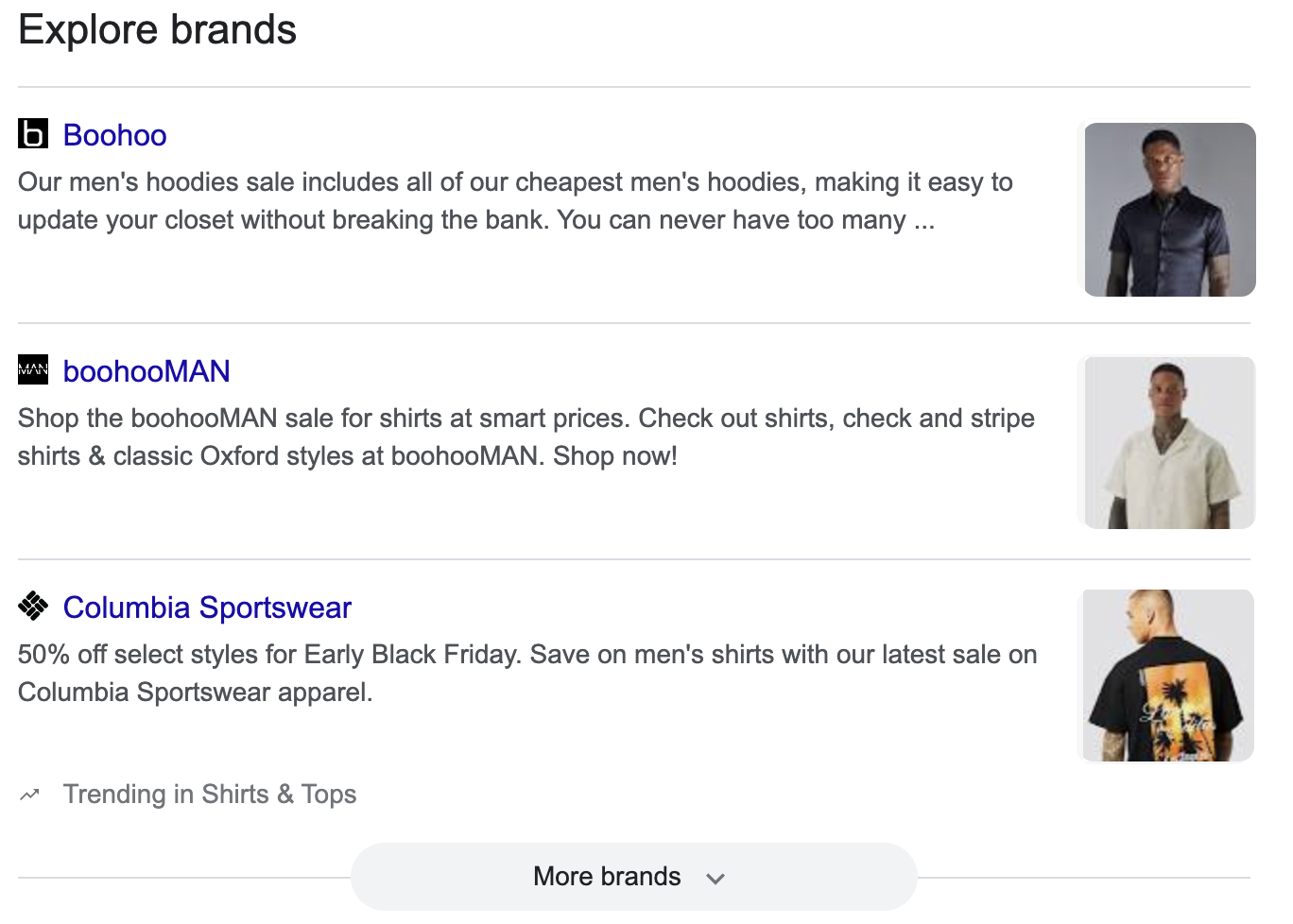Open the black palm-print tee thumbnail

[1168, 676]
